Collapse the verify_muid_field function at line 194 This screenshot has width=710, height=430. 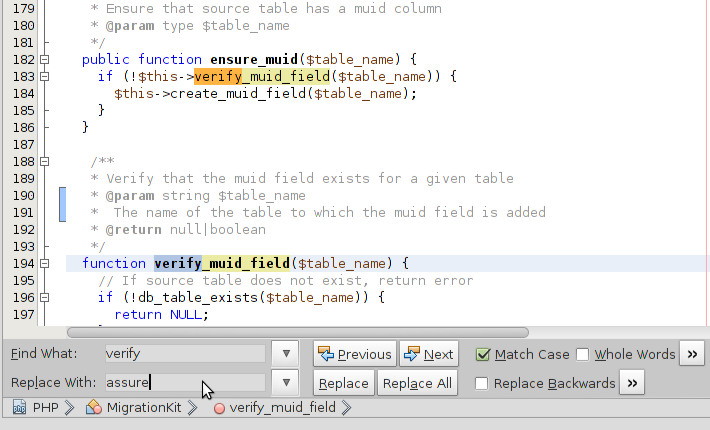coord(43,263)
